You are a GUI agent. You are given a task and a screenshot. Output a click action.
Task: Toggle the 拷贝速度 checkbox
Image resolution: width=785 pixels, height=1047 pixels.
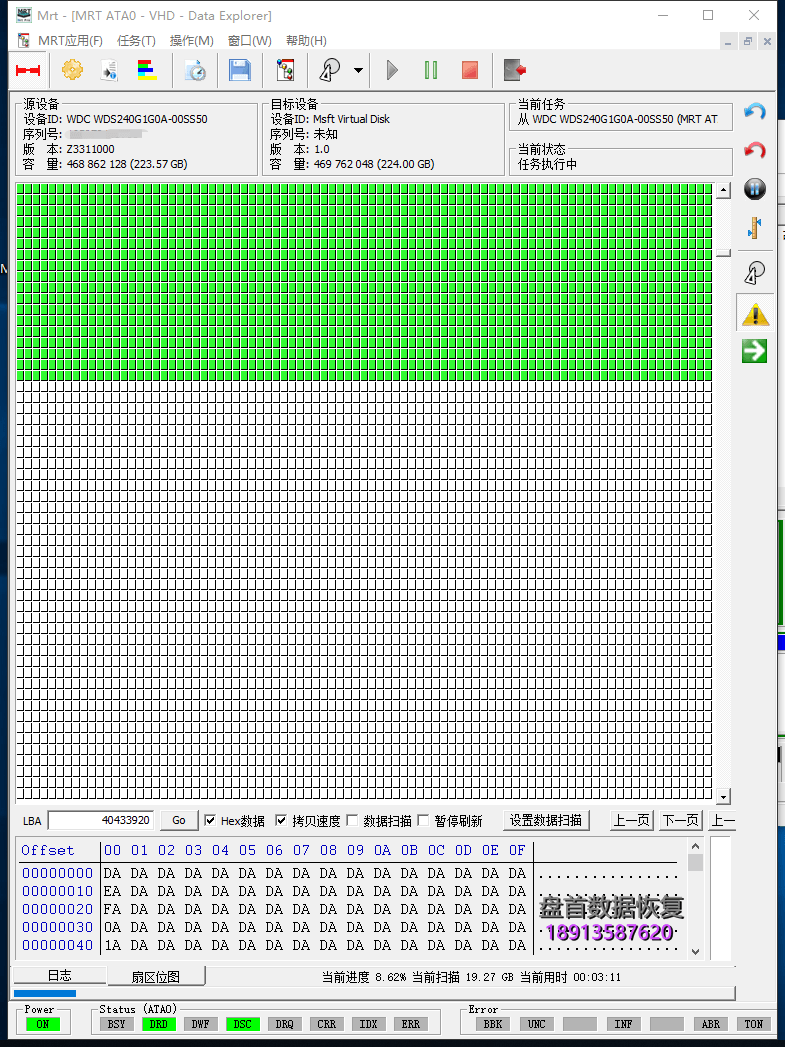(x=281, y=820)
